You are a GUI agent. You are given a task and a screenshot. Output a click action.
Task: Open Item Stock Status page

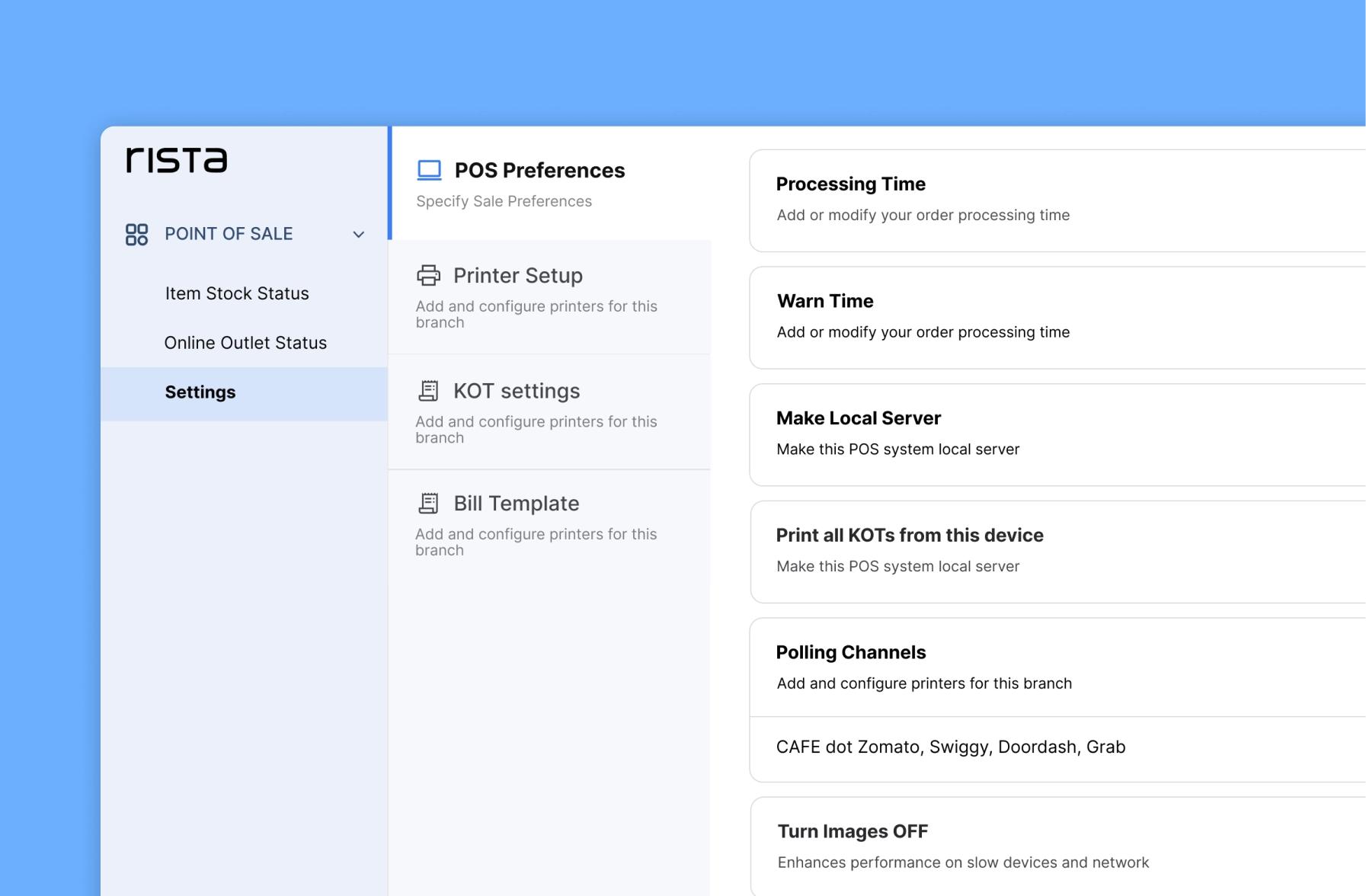[237, 293]
